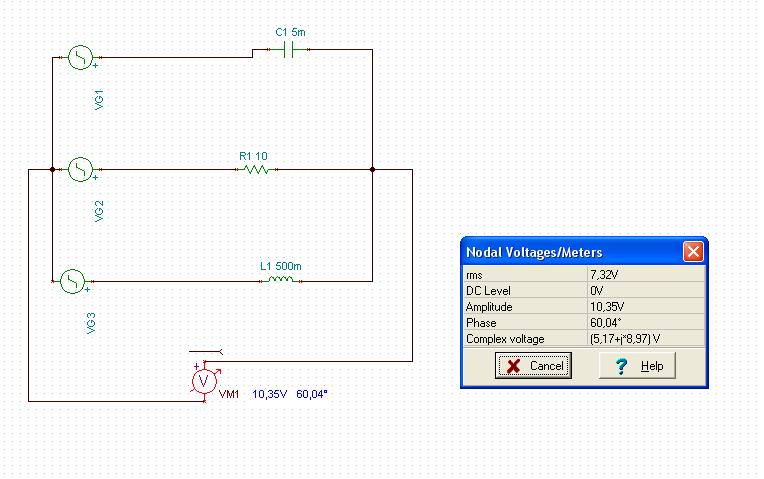This screenshot has width=764, height=479.
Task: Click the R1 resistor symbol
Action: tap(256, 170)
